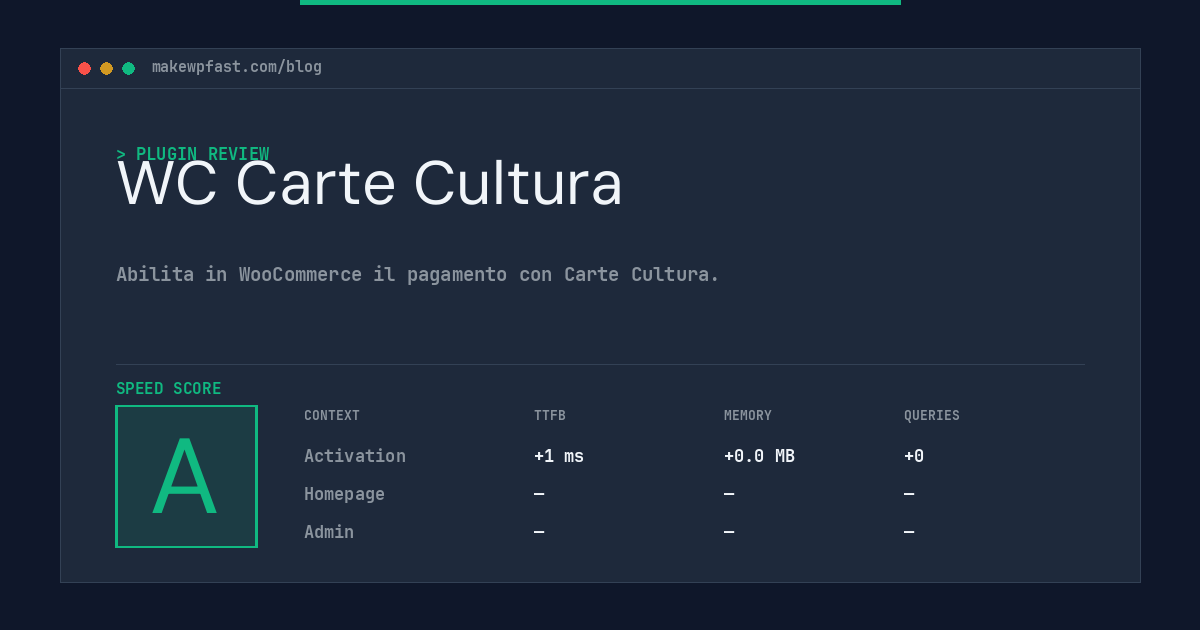Select the Admin row label
This screenshot has width=1200, height=630.
coord(329,532)
